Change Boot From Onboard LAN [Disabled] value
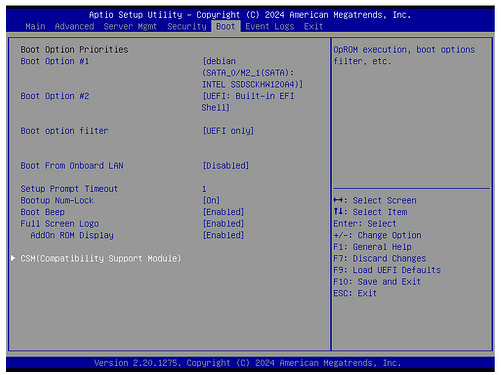This screenshot has height=375, width=501. pos(226,166)
